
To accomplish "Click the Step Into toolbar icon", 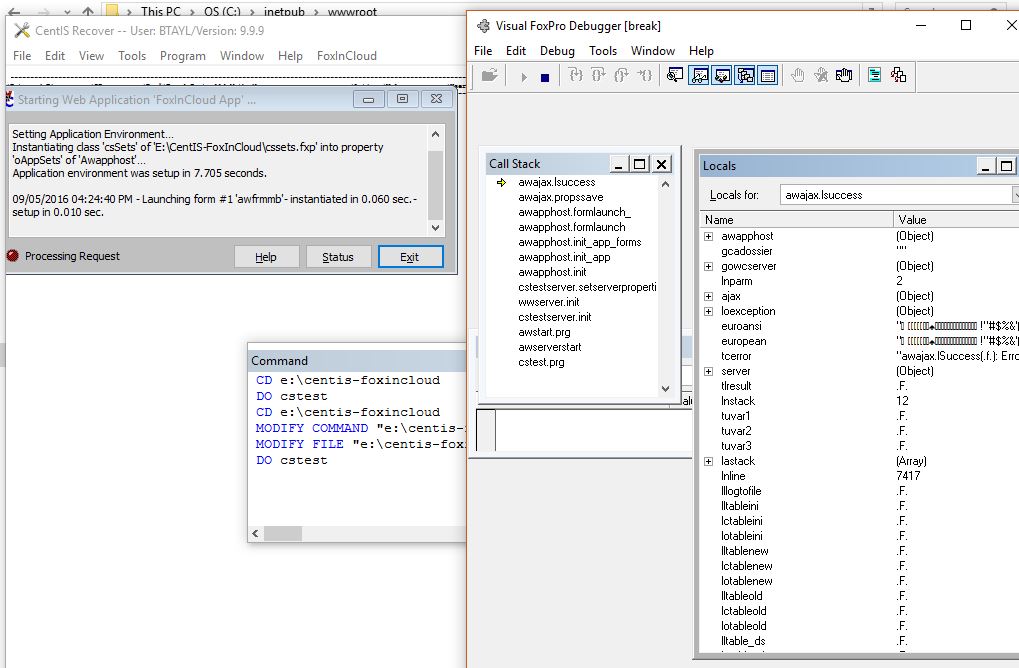I will click(x=576, y=75).
